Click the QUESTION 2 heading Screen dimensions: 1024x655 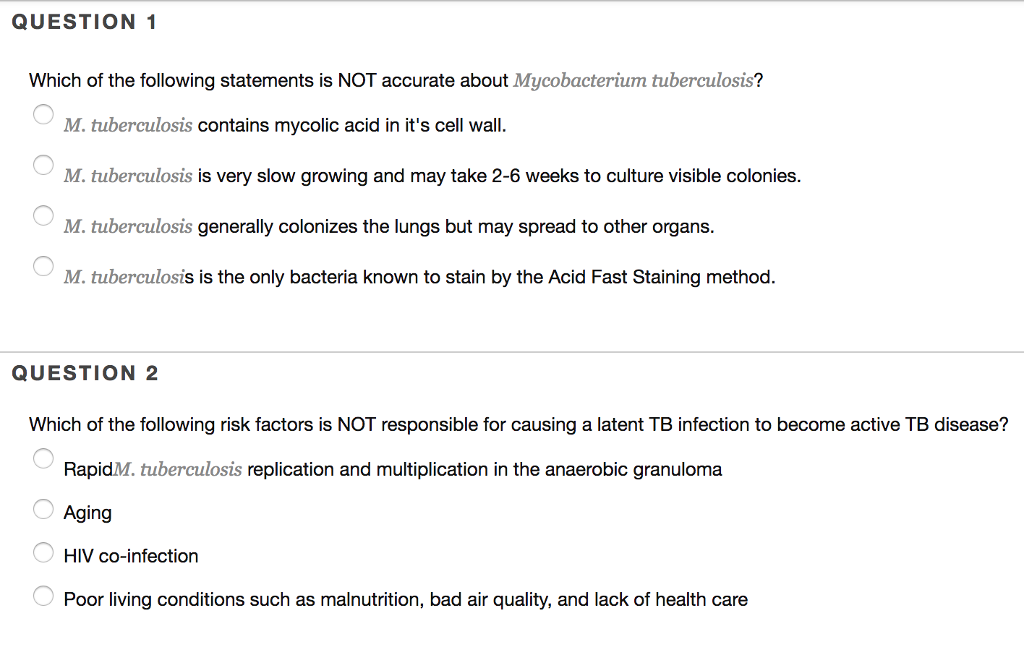[x=84, y=374]
